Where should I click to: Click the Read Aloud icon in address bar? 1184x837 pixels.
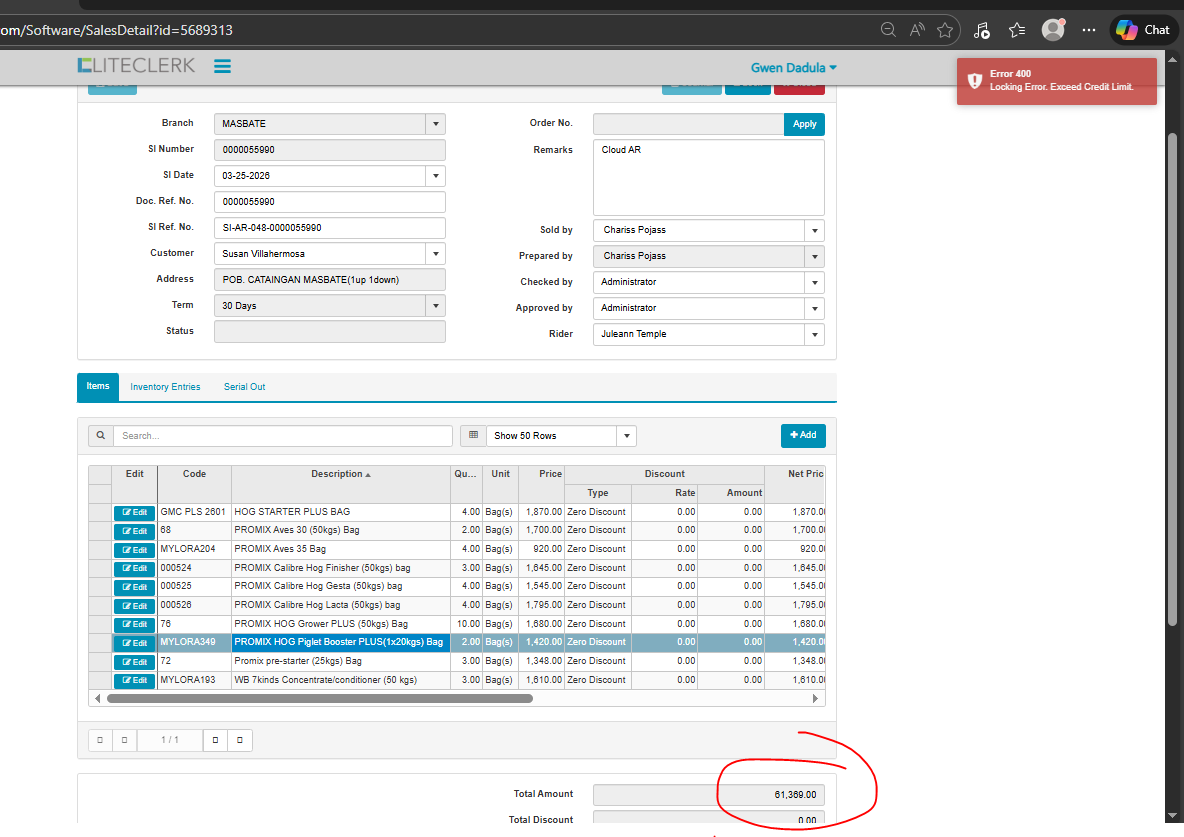coord(916,30)
